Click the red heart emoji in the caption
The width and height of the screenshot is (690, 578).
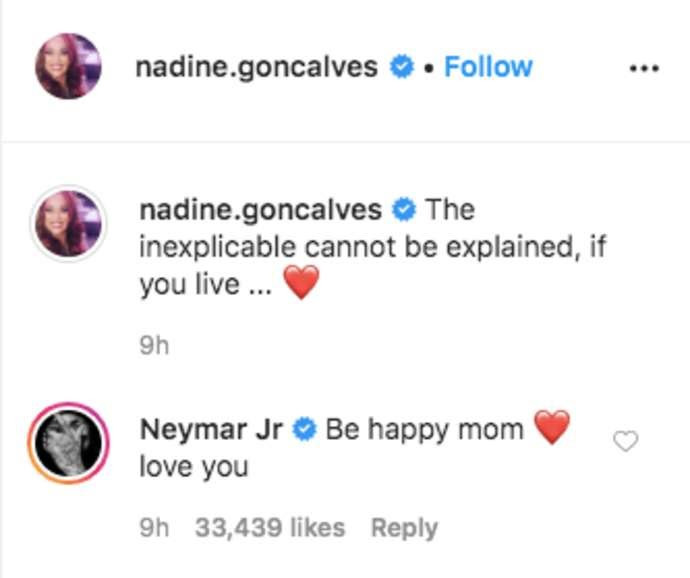[x=300, y=284]
